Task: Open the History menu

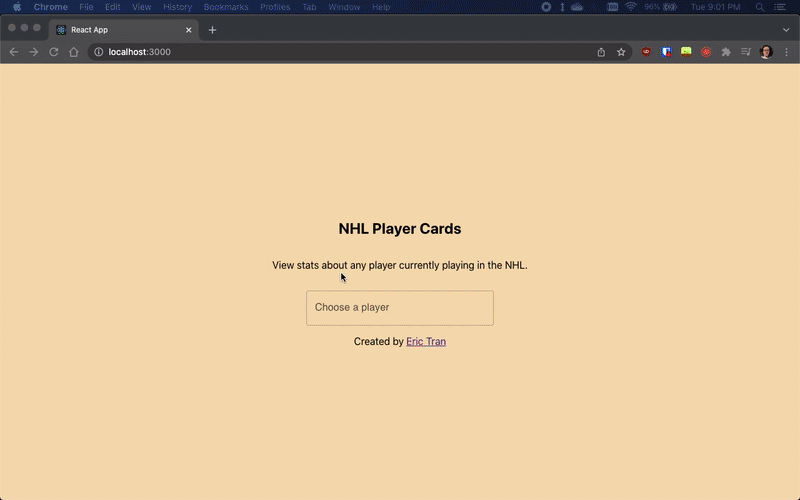Action: tap(178, 7)
